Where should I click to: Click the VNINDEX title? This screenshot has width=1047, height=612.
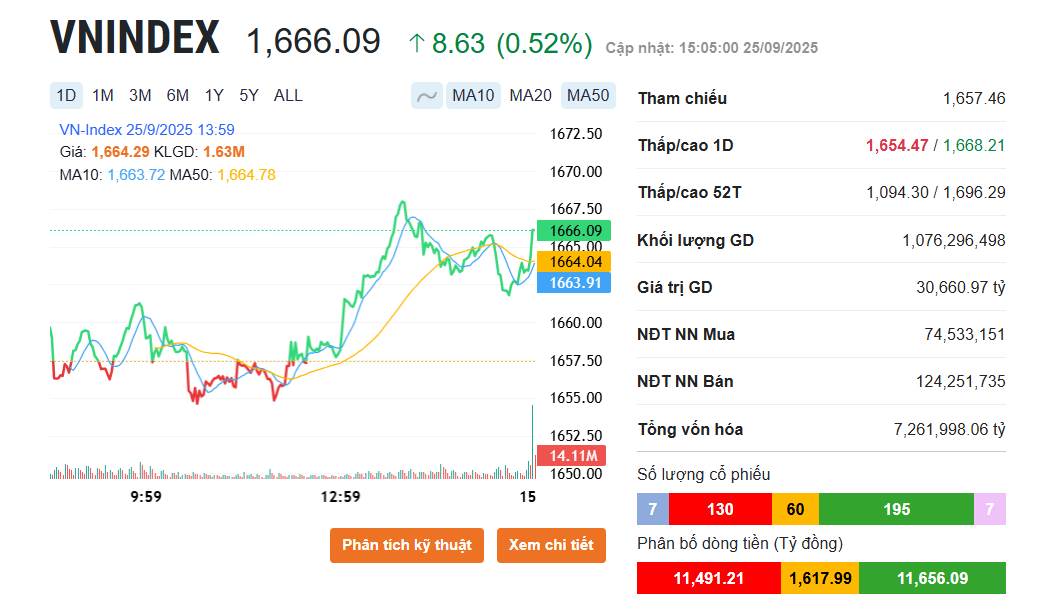point(136,37)
